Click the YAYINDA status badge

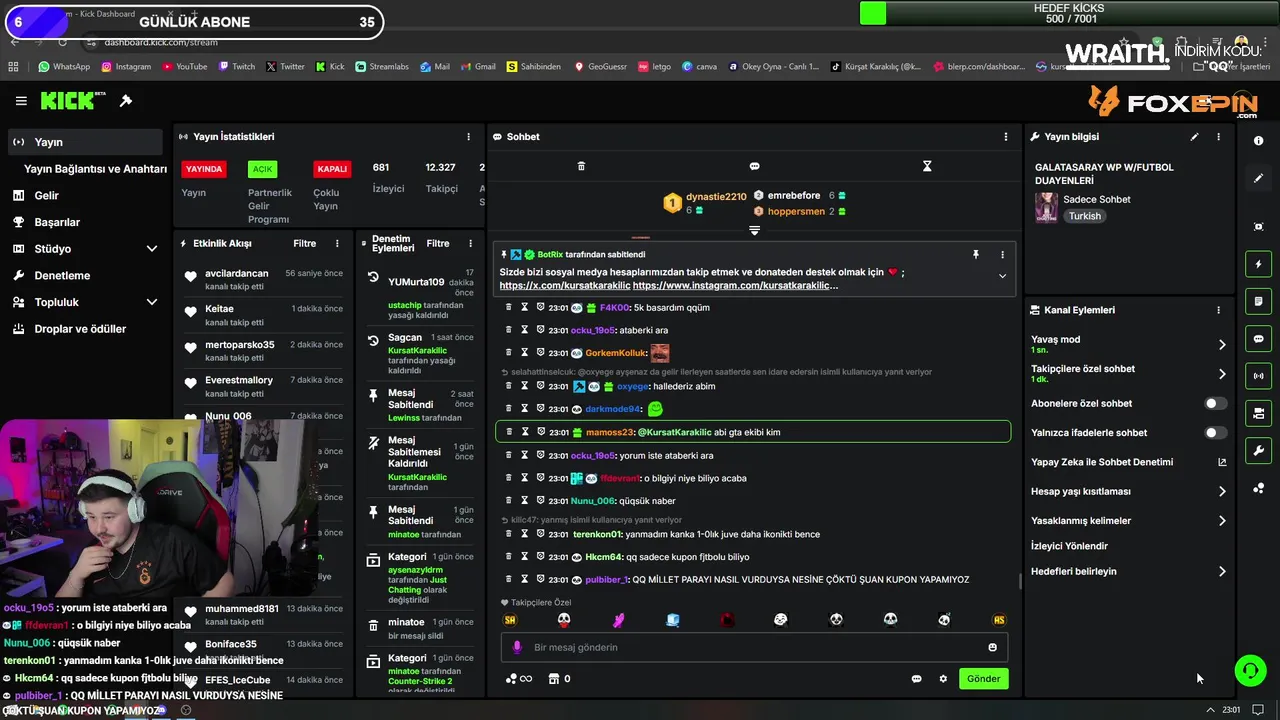[x=203, y=169]
